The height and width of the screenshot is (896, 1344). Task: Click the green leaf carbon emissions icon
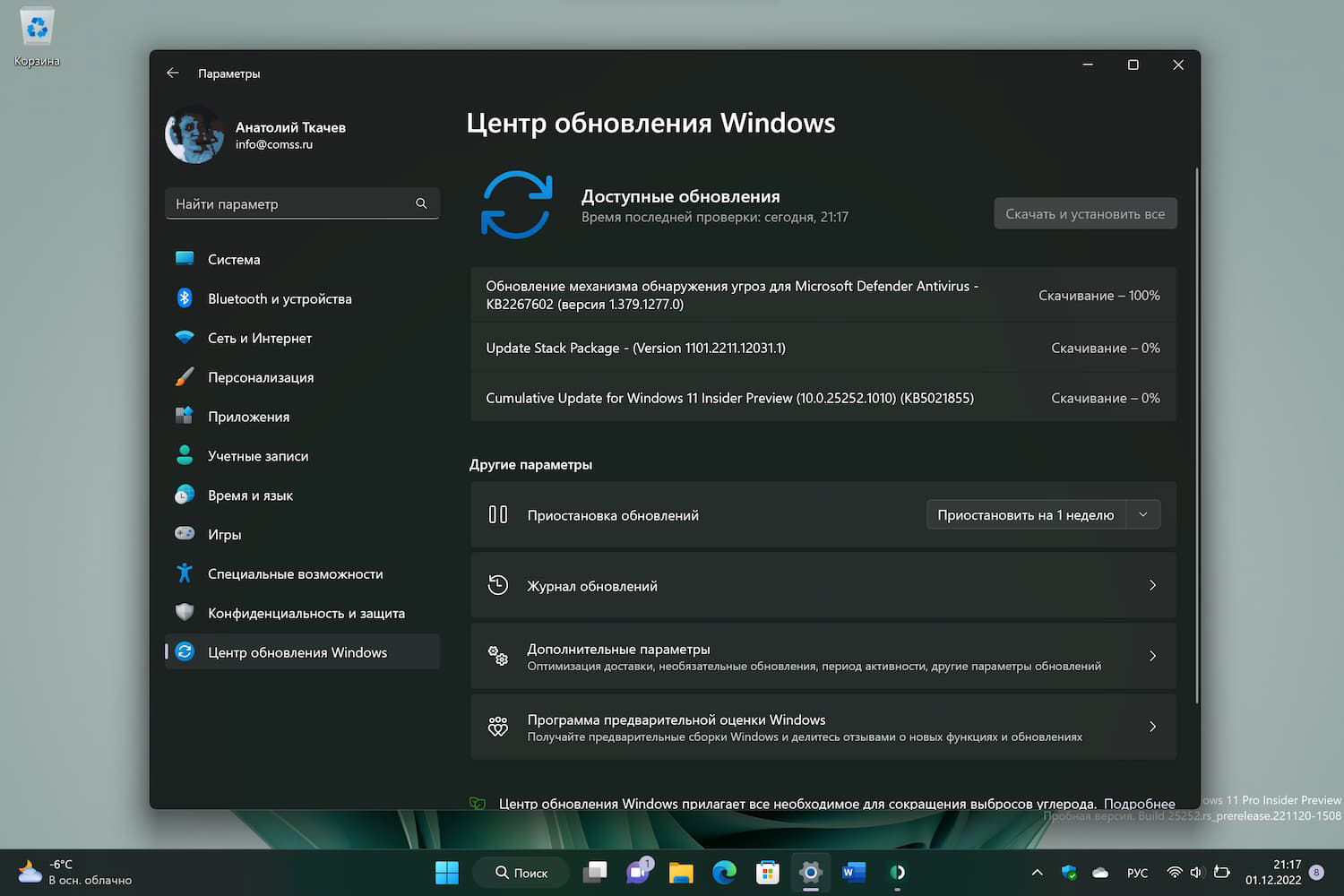coord(478,803)
